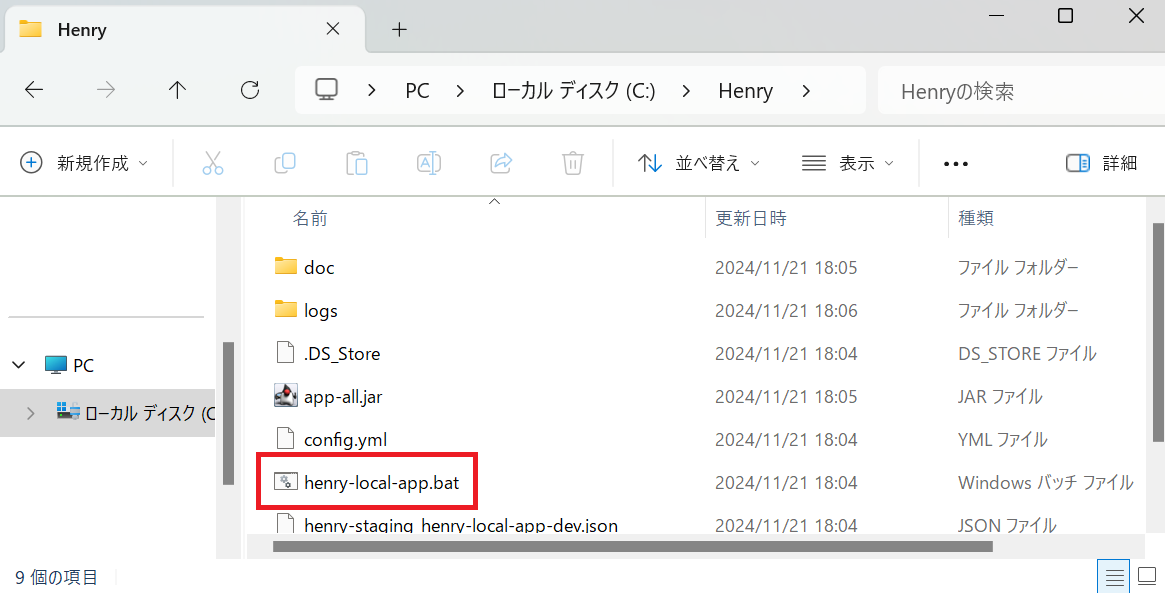Screen dimensions: 1165x593
Task: Click the 9 個の項目 status text
Action: [x=56, y=577]
